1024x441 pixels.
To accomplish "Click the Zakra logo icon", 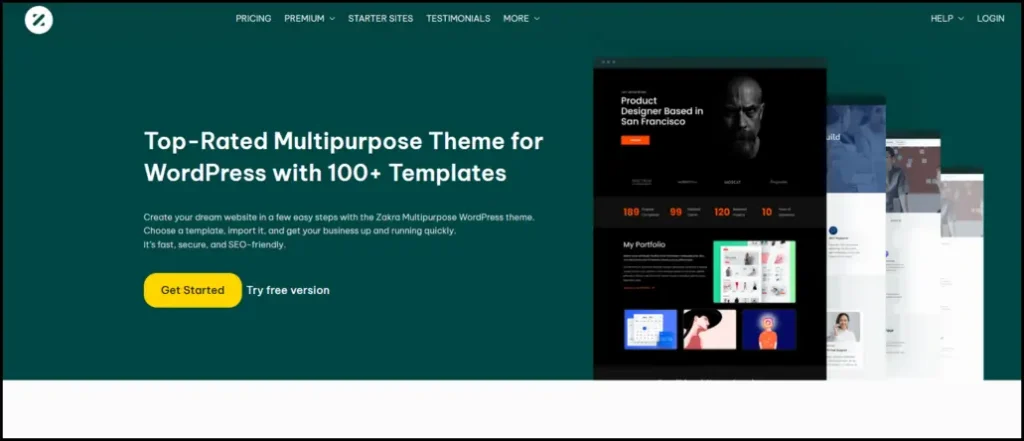I will point(39,18).
